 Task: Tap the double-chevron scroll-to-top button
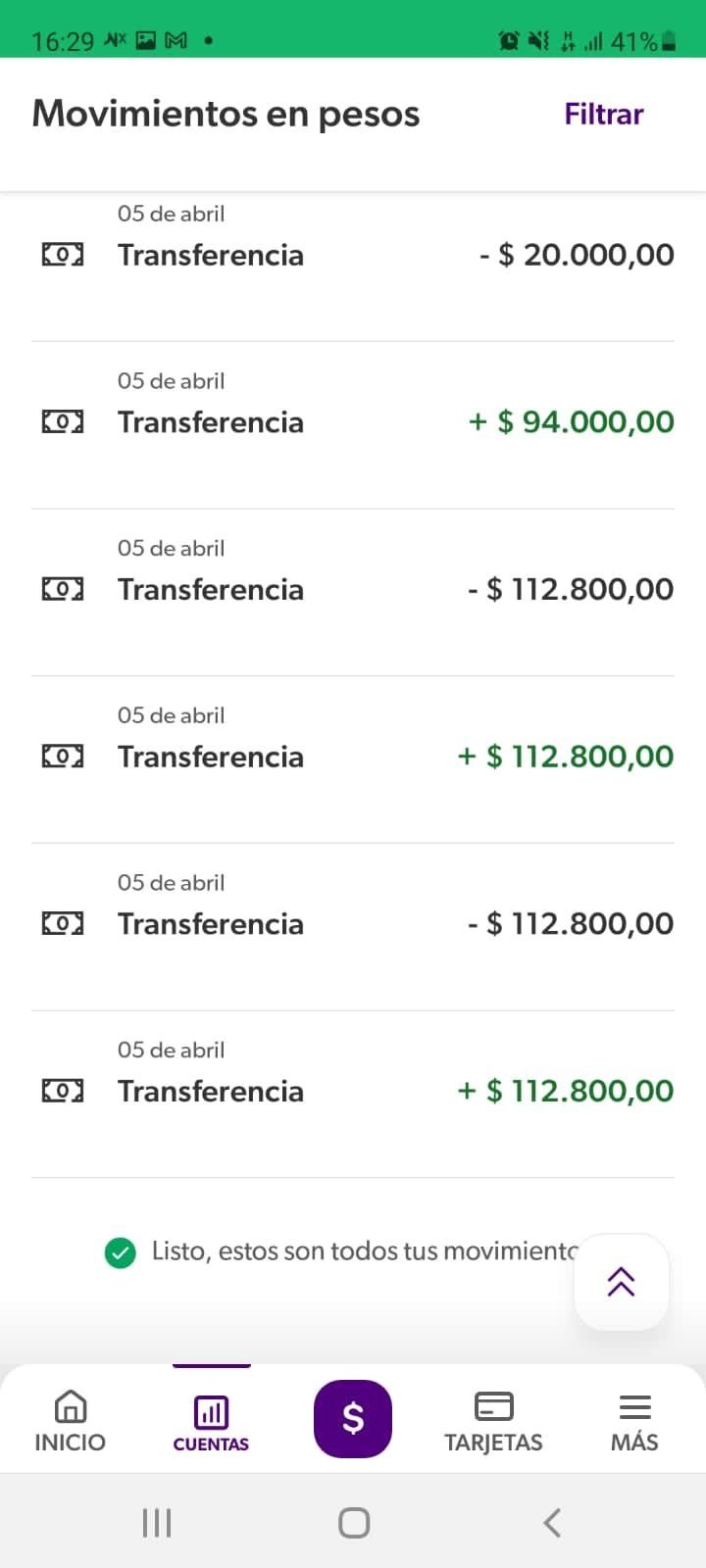click(621, 1282)
